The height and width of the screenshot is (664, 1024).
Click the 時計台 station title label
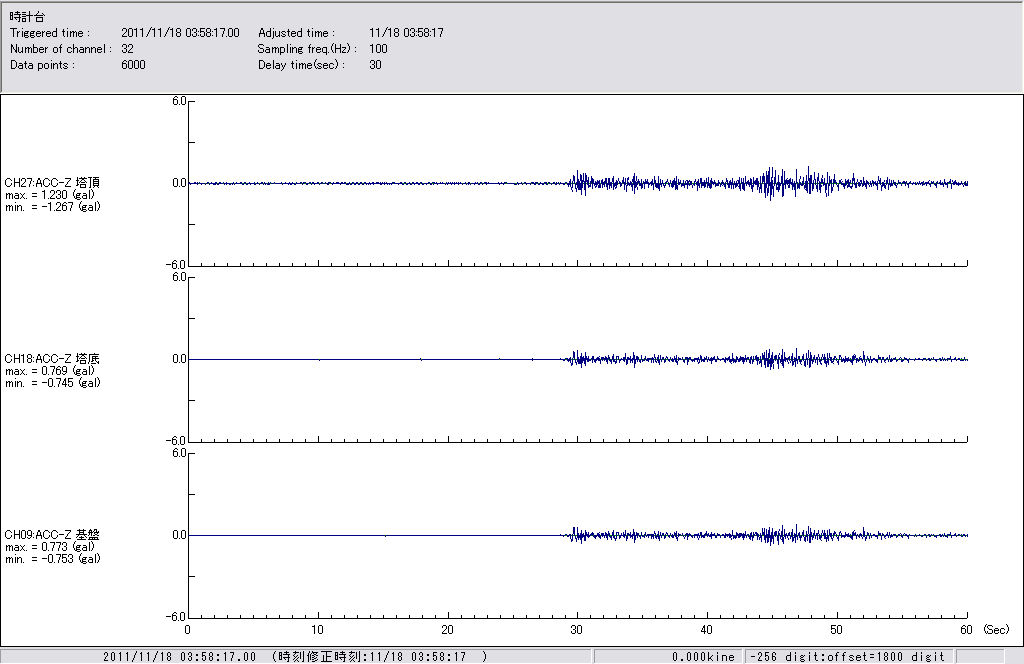click(27, 17)
